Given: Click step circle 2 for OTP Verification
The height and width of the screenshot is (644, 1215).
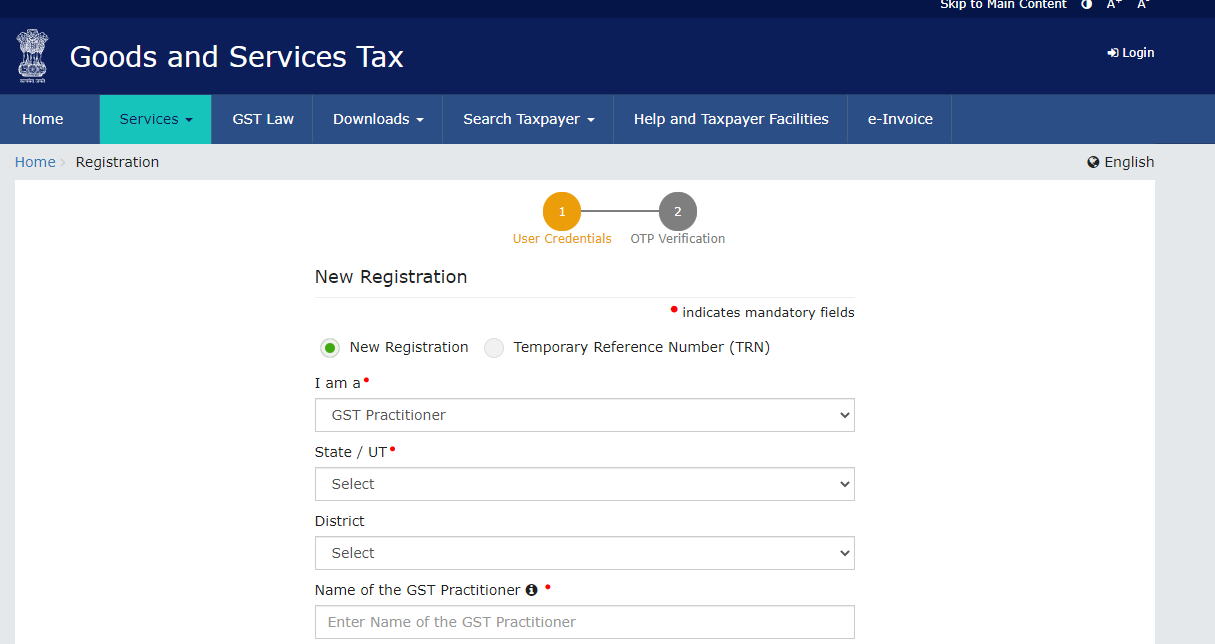Looking at the screenshot, I should point(677,211).
